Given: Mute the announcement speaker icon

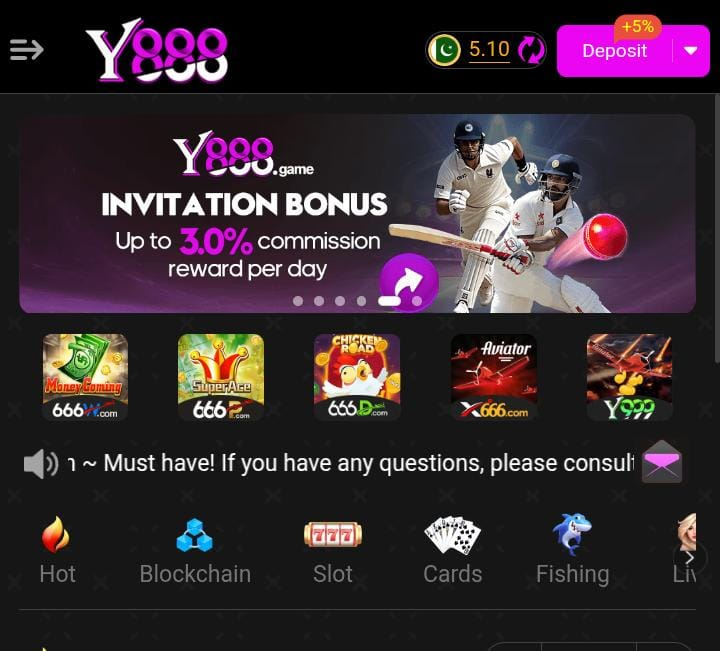Looking at the screenshot, I should 40,464.
